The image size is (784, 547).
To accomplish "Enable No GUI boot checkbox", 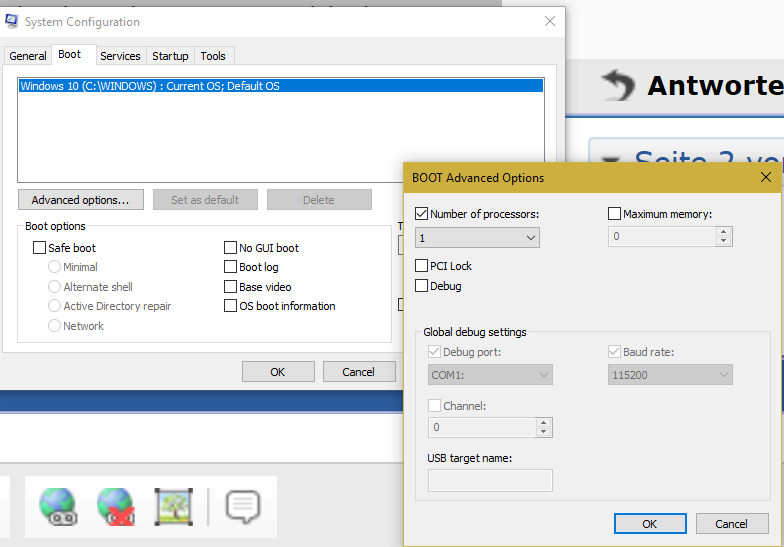I will 230,248.
